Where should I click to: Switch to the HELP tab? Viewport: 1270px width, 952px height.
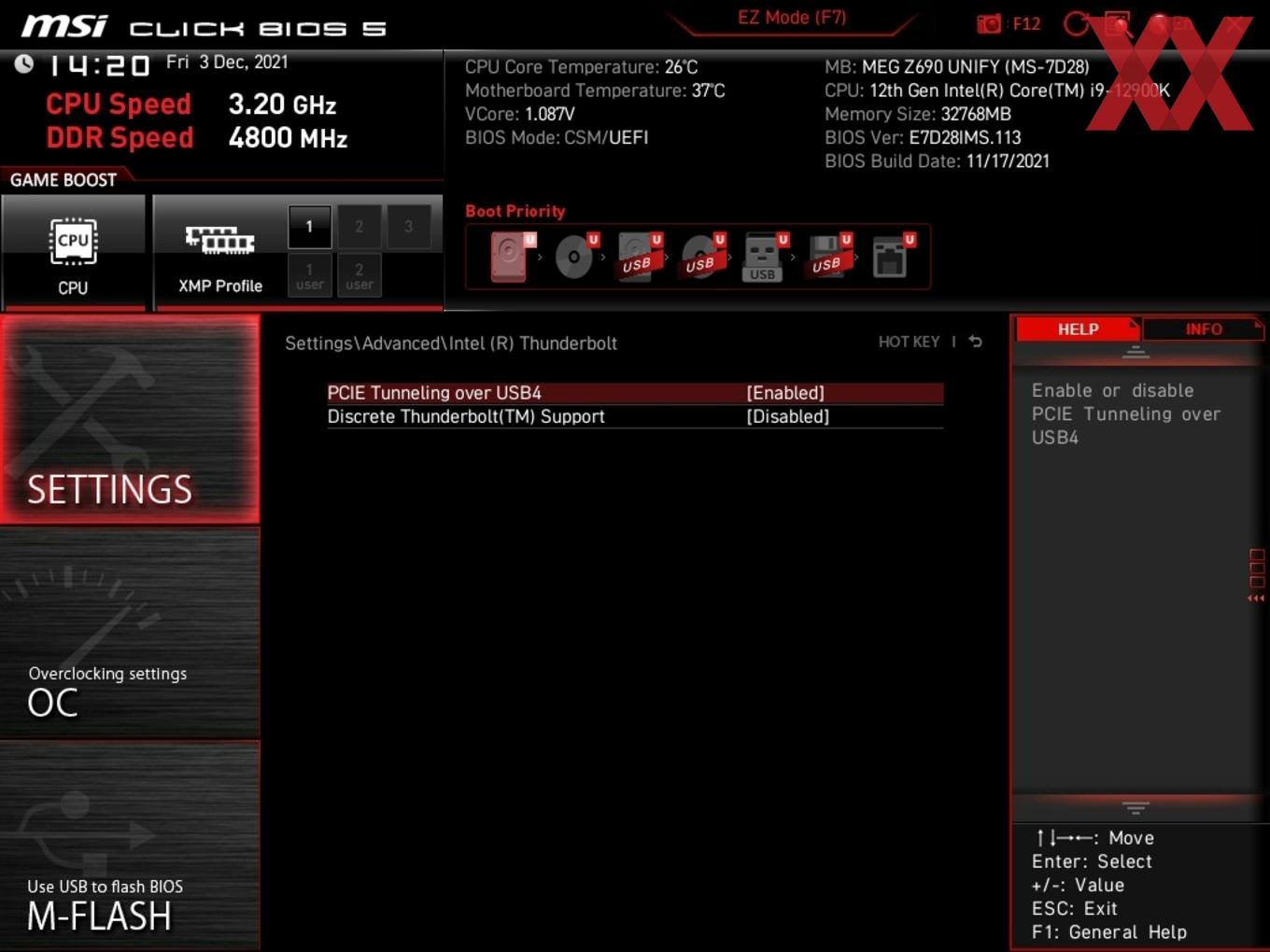tap(1078, 329)
